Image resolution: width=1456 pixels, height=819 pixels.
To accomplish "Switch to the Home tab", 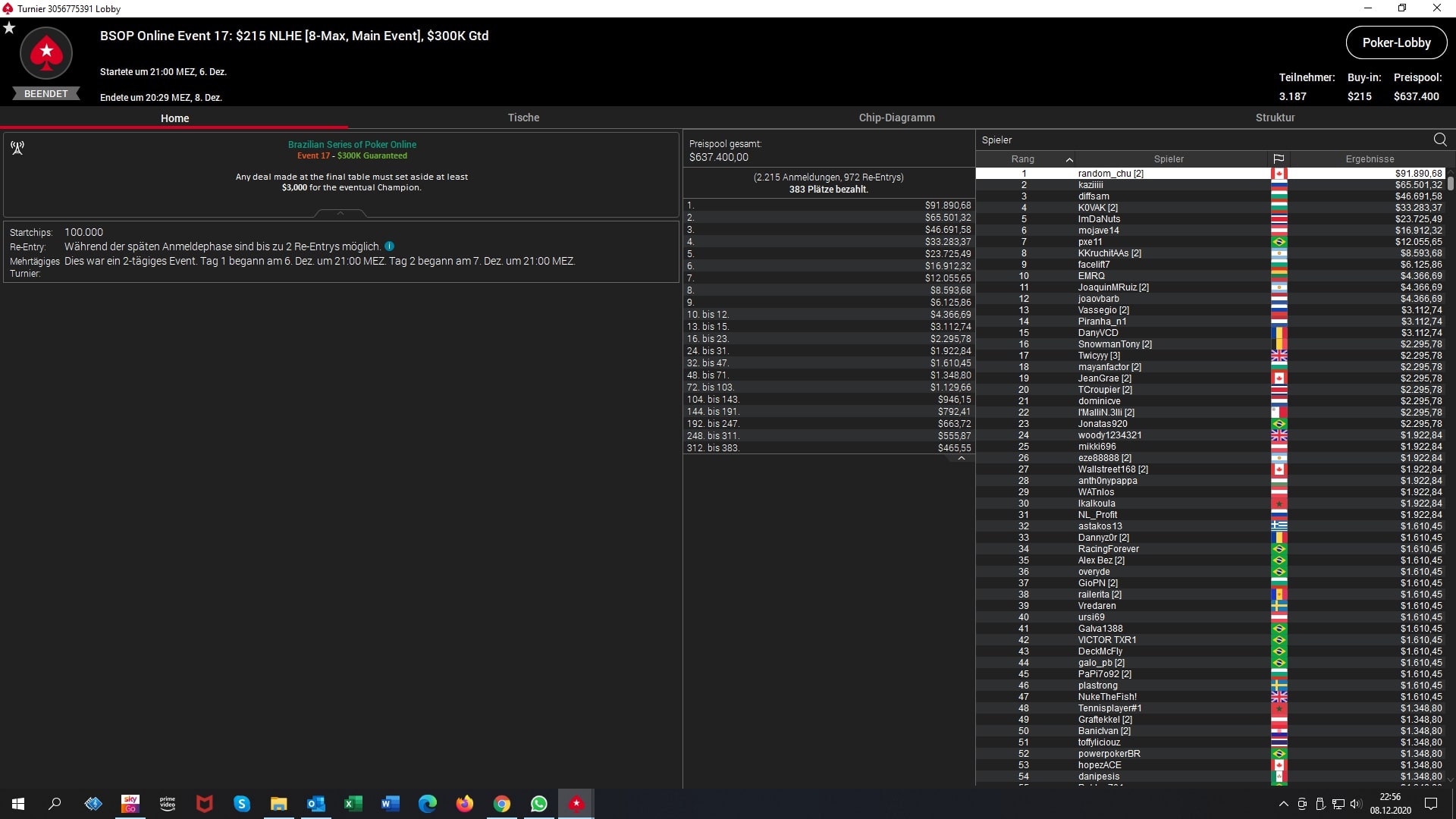I will tap(174, 118).
